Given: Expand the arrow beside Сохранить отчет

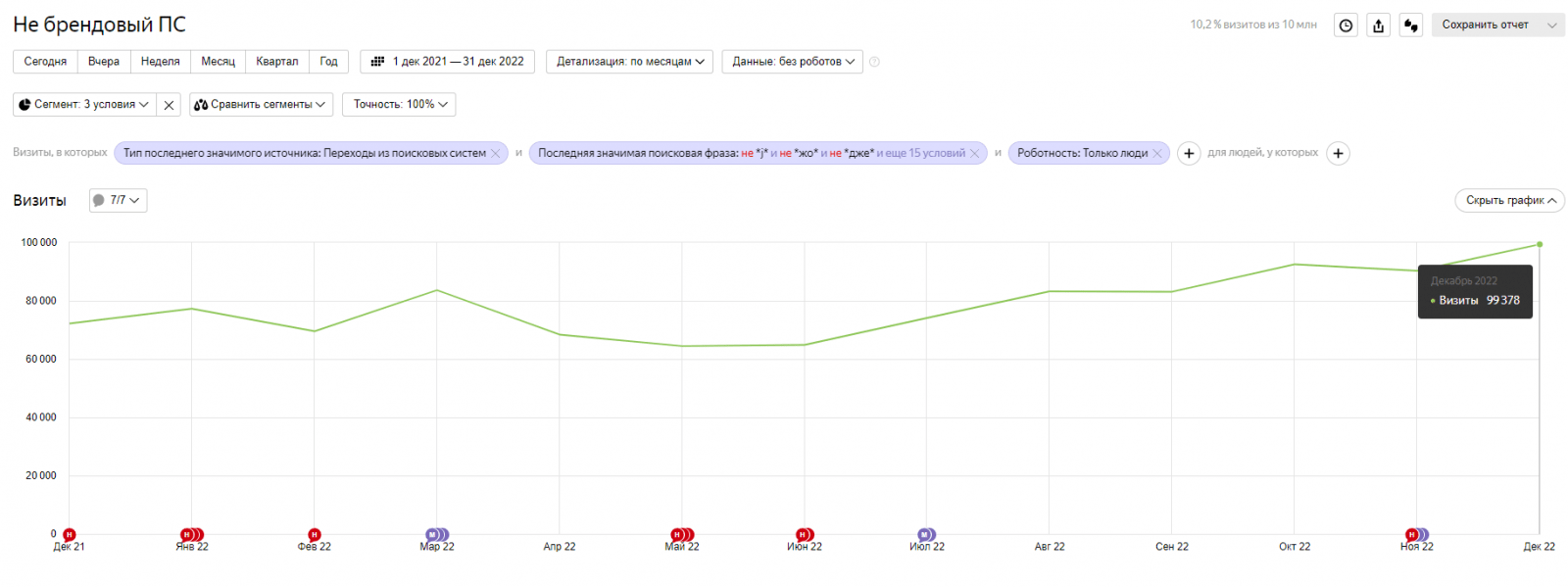Looking at the screenshot, I should click(1552, 25).
